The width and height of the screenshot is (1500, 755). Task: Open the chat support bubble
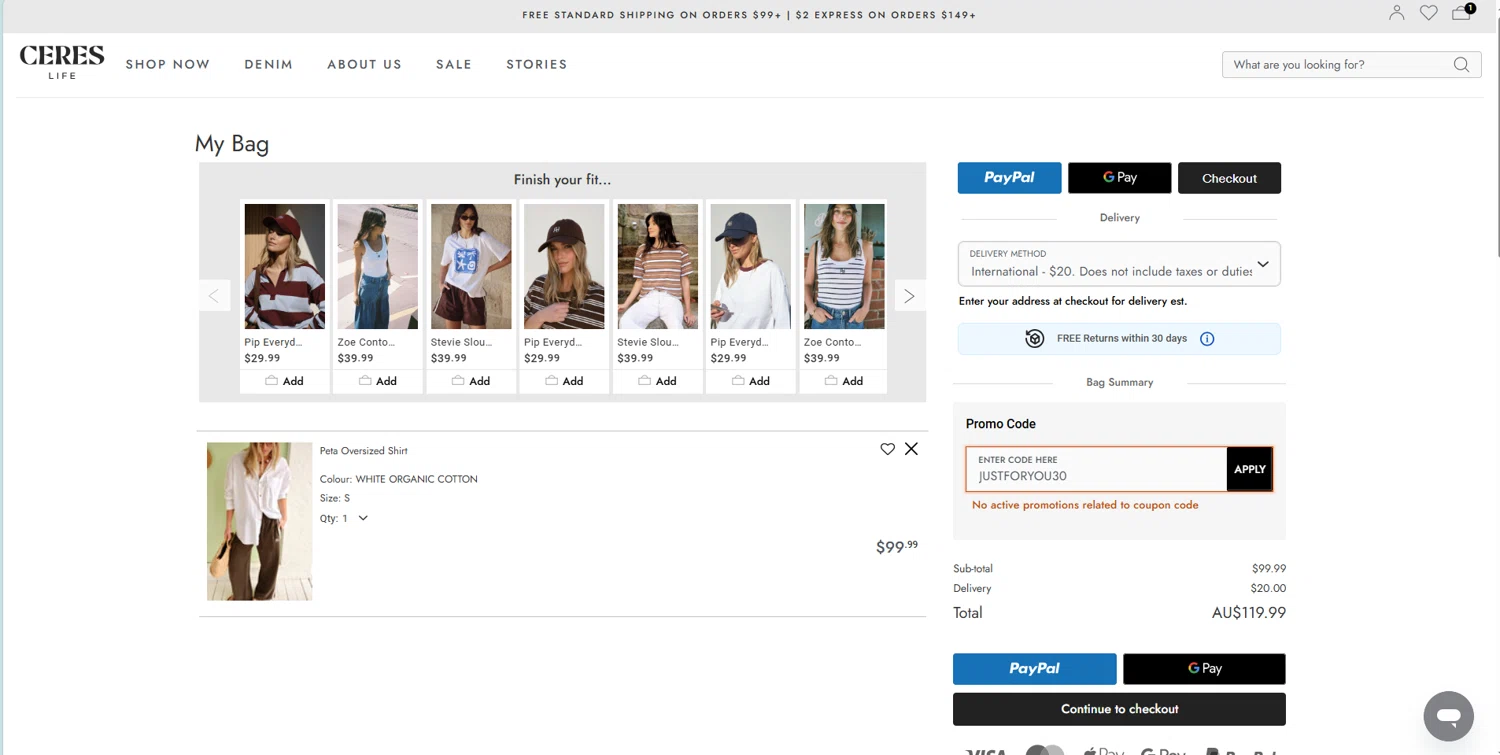[x=1449, y=716]
